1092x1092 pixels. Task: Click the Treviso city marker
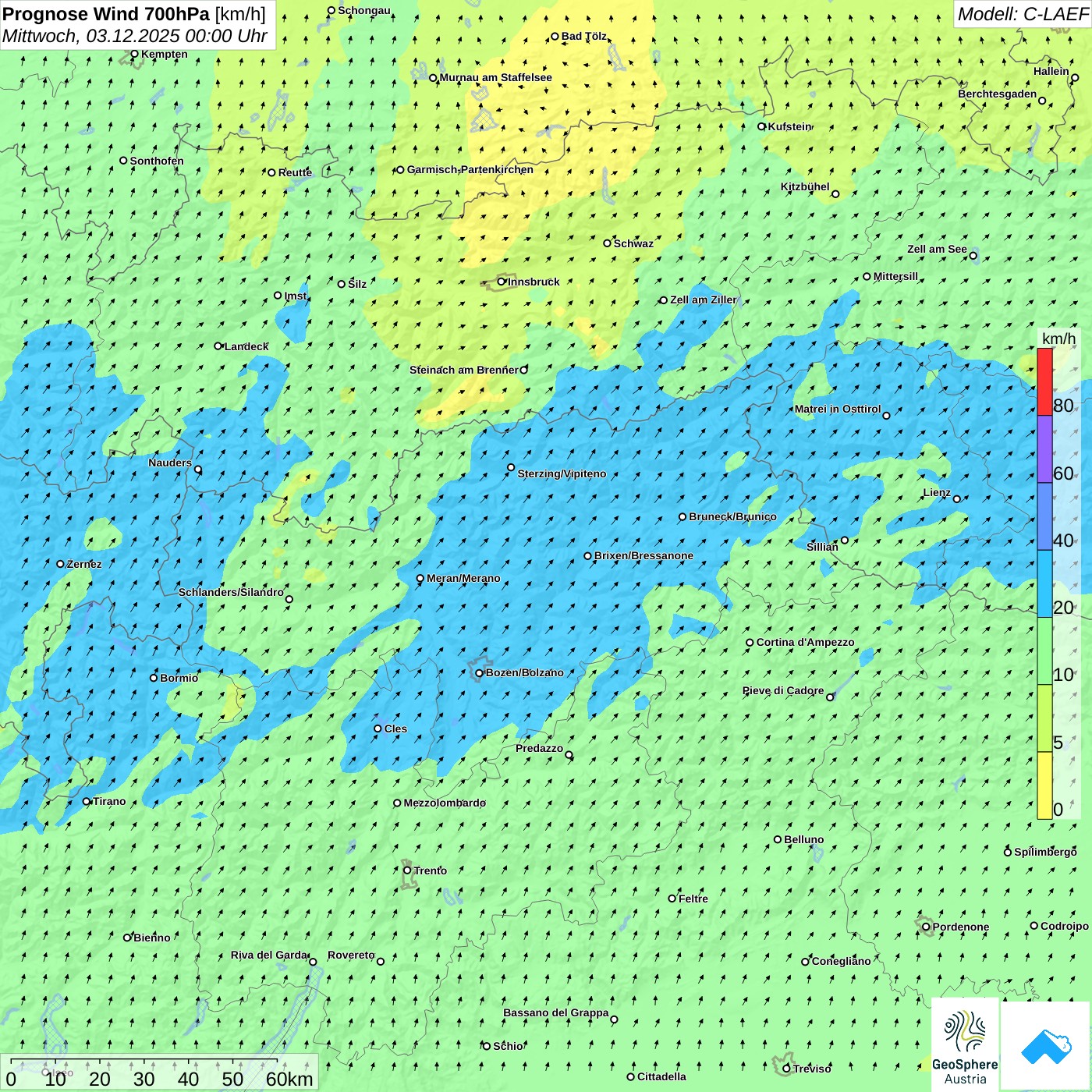(x=786, y=1069)
